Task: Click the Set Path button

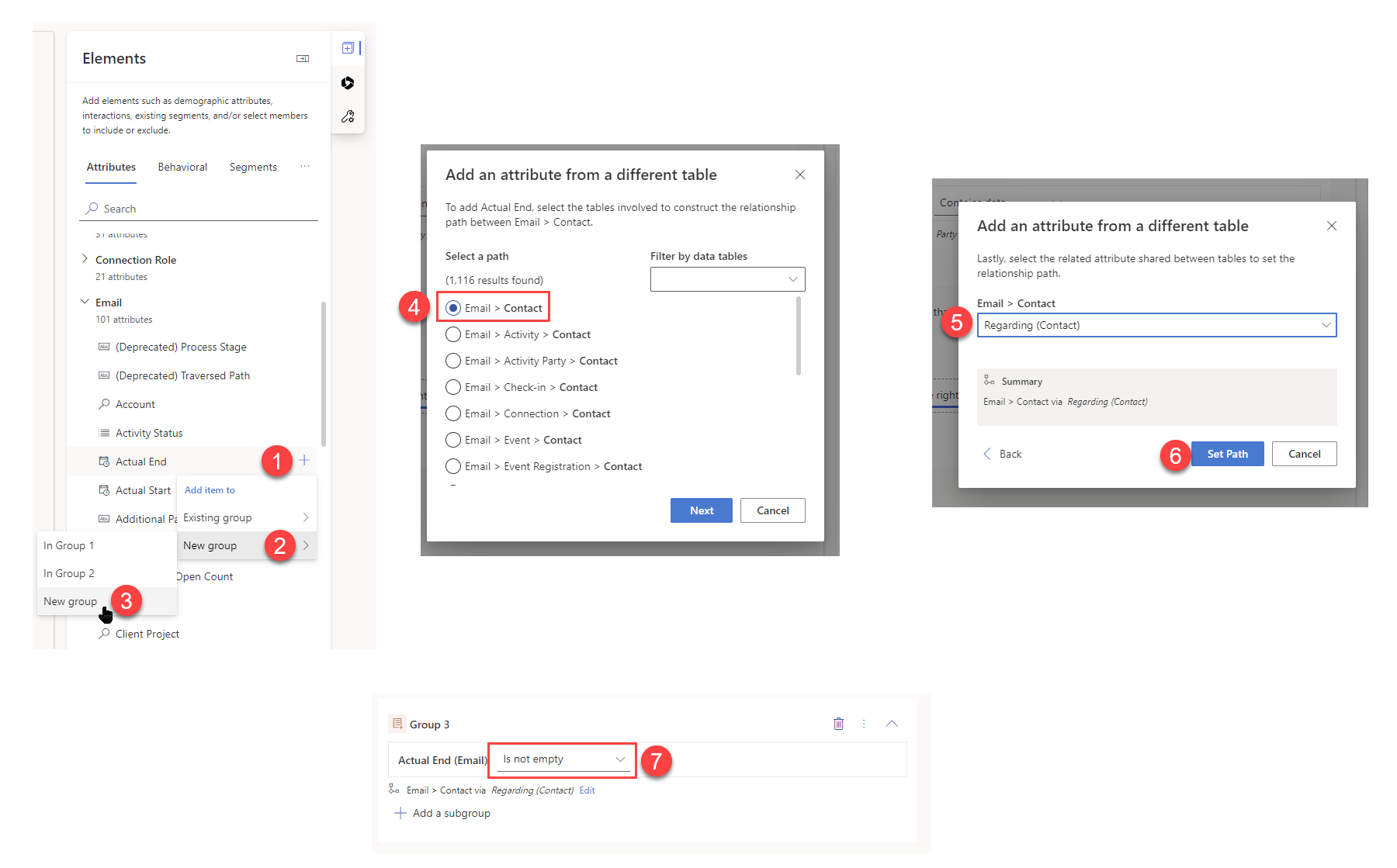Action: click(x=1228, y=454)
